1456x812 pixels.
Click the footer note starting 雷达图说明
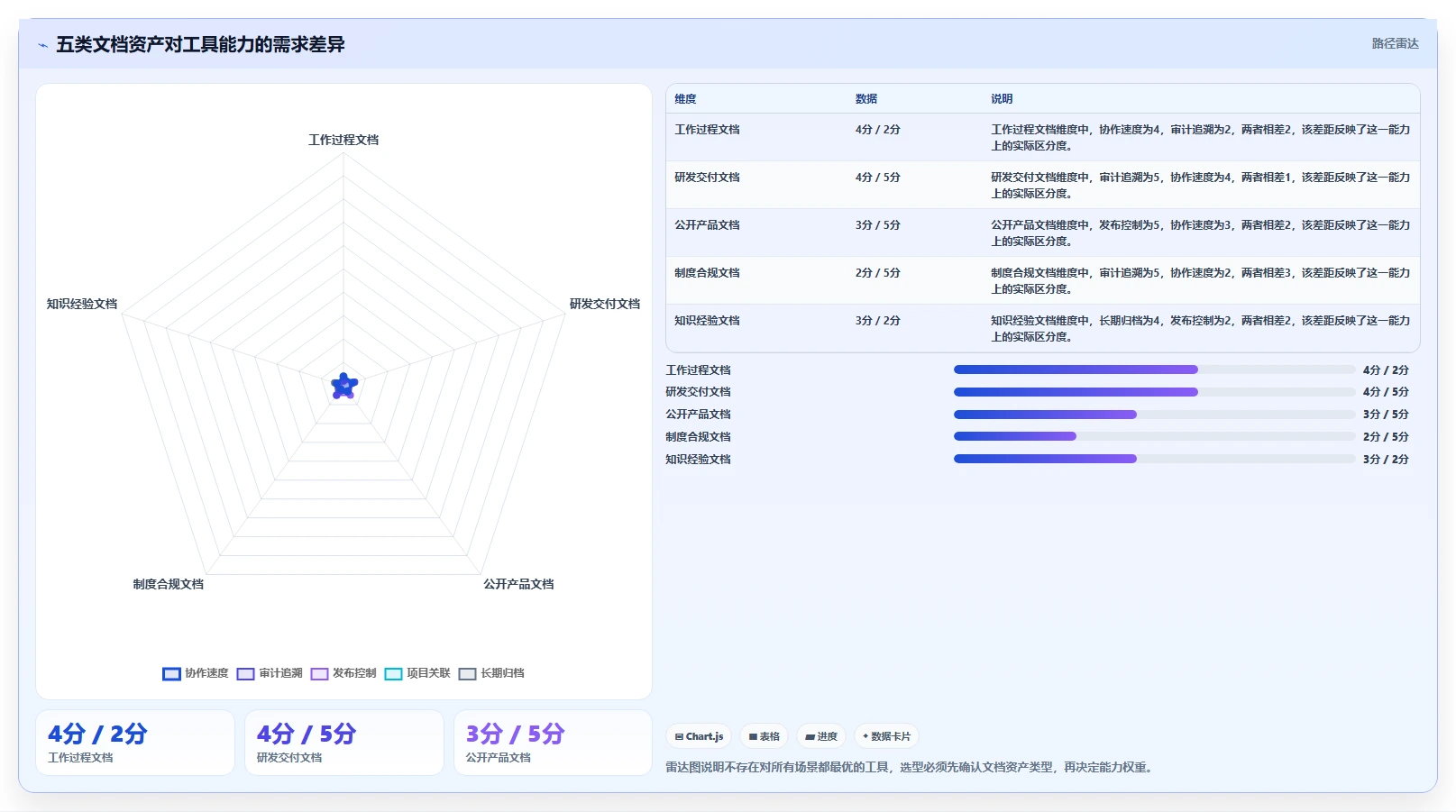911,768
